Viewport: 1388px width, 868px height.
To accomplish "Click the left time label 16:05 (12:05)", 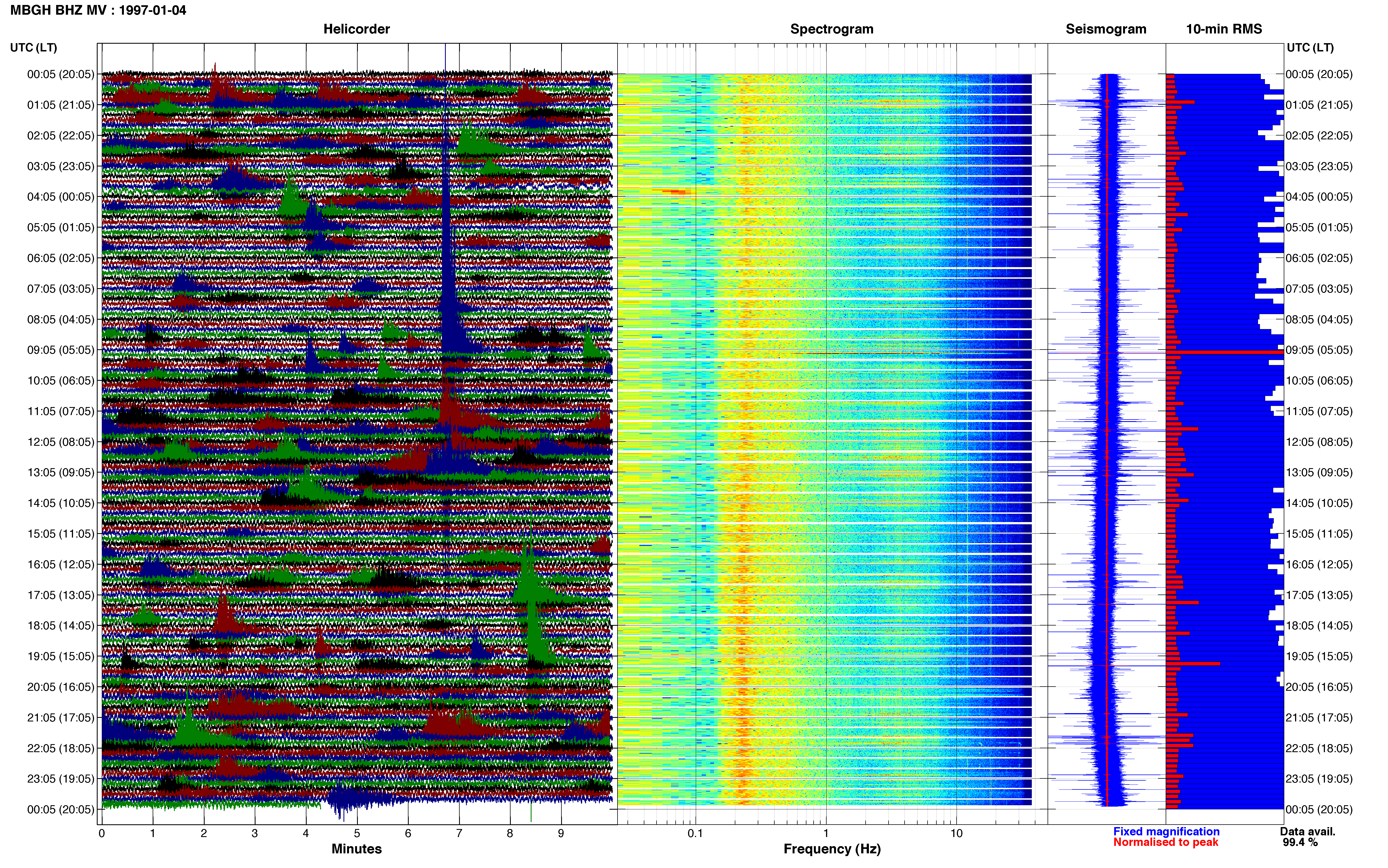I will tap(60, 564).
